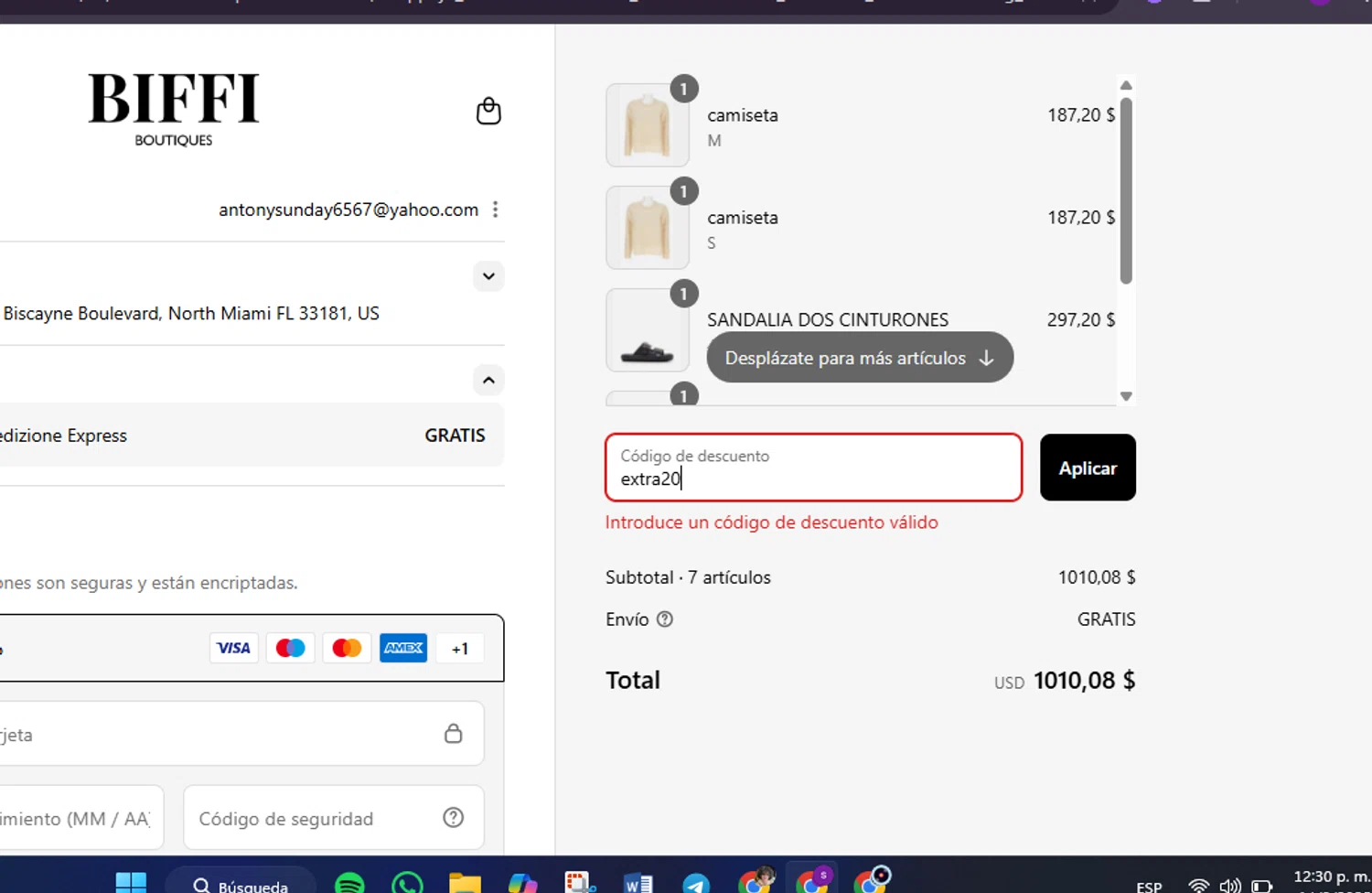Click the order list scrollbar up arrow
1372x893 pixels.
(1126, 85)
